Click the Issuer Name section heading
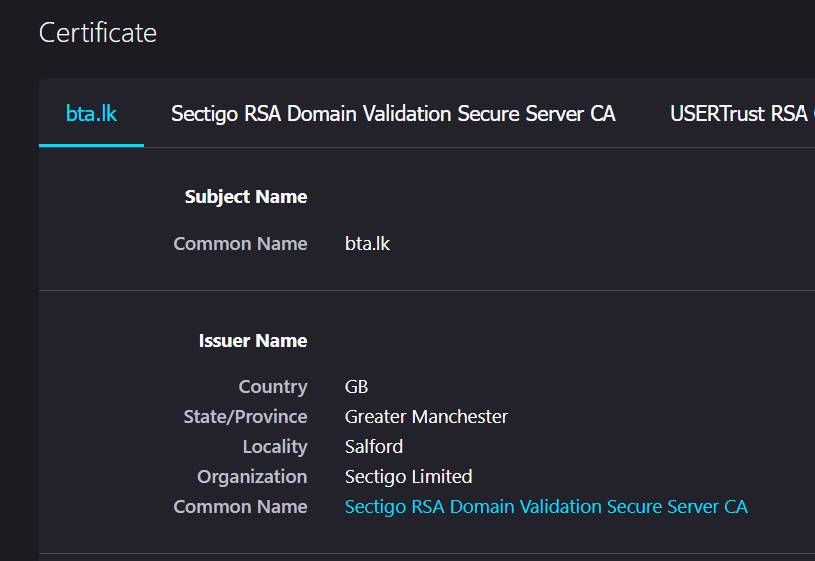 (x=253, y=341)
